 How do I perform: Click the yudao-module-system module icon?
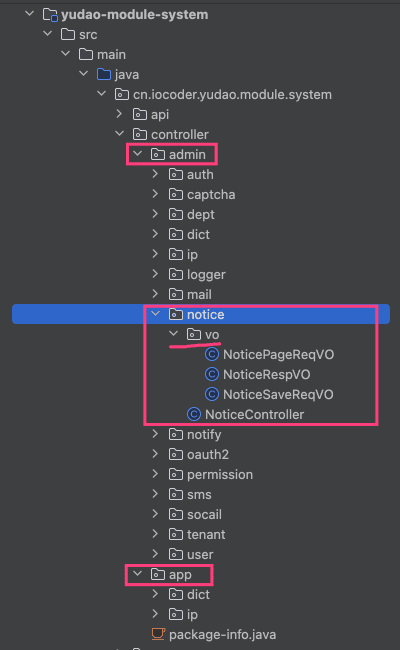tap(50, 15)
